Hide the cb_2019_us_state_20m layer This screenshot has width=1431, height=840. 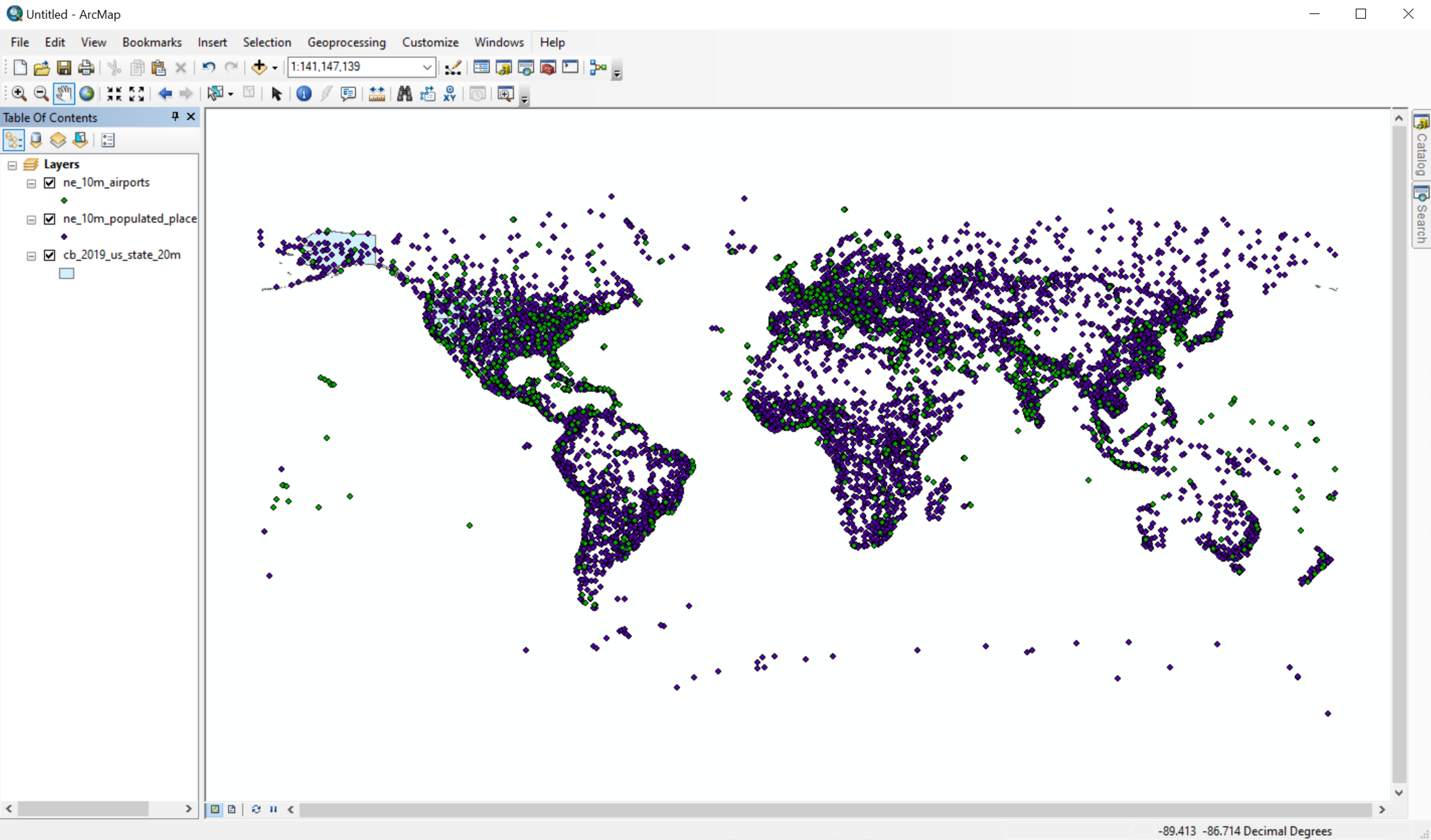click(50, 256)
